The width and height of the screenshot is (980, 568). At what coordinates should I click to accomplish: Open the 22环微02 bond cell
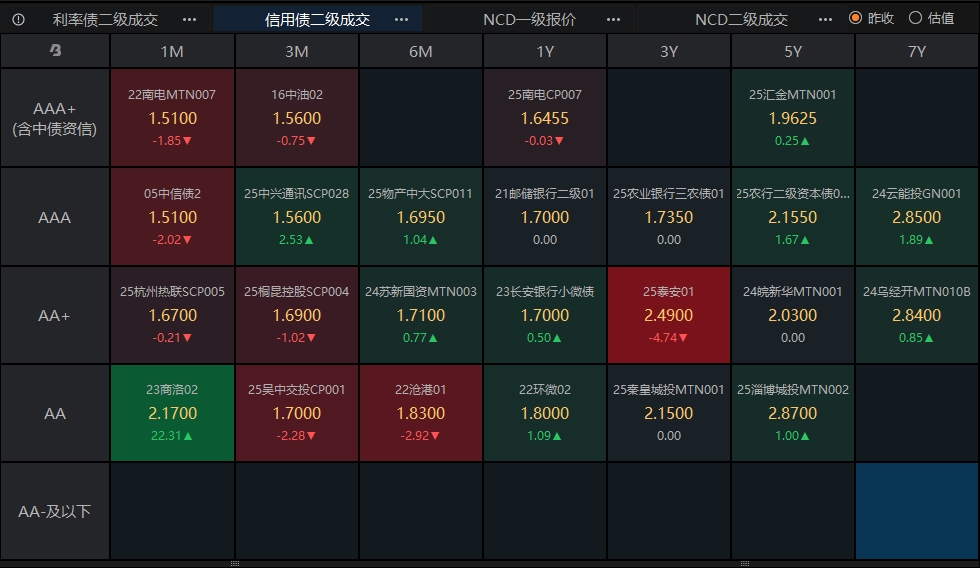545,413
